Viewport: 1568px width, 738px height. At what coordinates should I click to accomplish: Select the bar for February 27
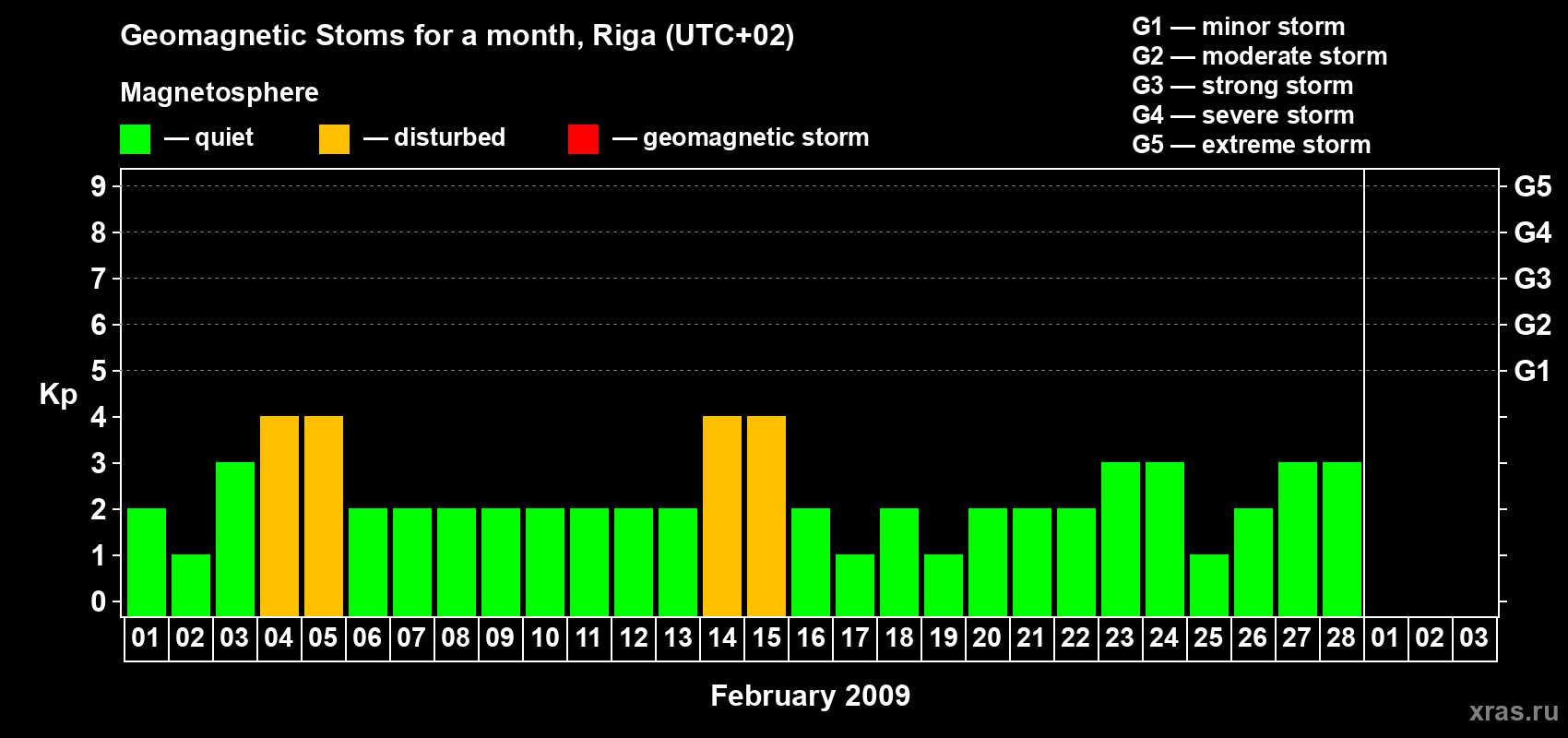pyautogui.click(x=1298, y=539)
